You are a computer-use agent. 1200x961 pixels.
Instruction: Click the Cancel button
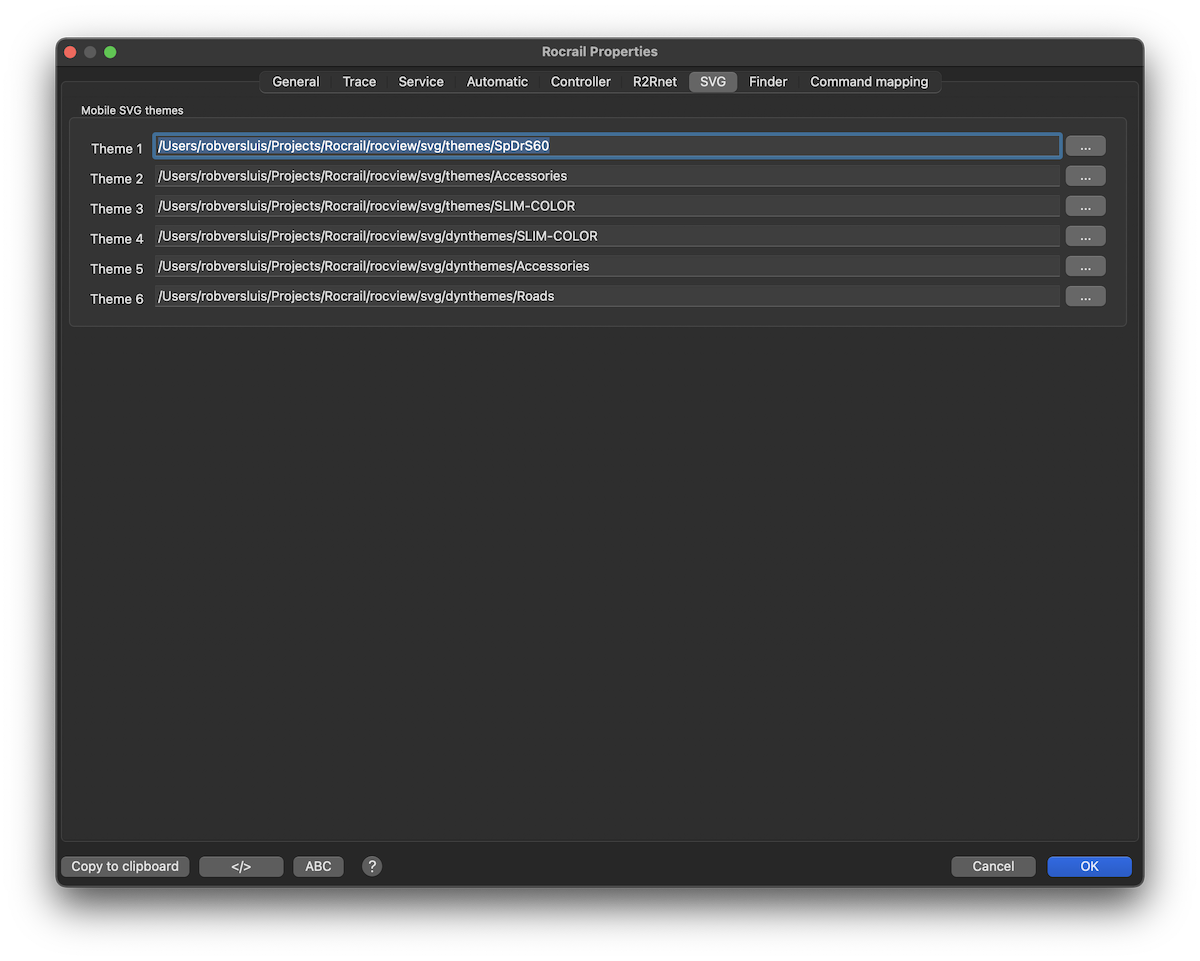coord(993,866)
